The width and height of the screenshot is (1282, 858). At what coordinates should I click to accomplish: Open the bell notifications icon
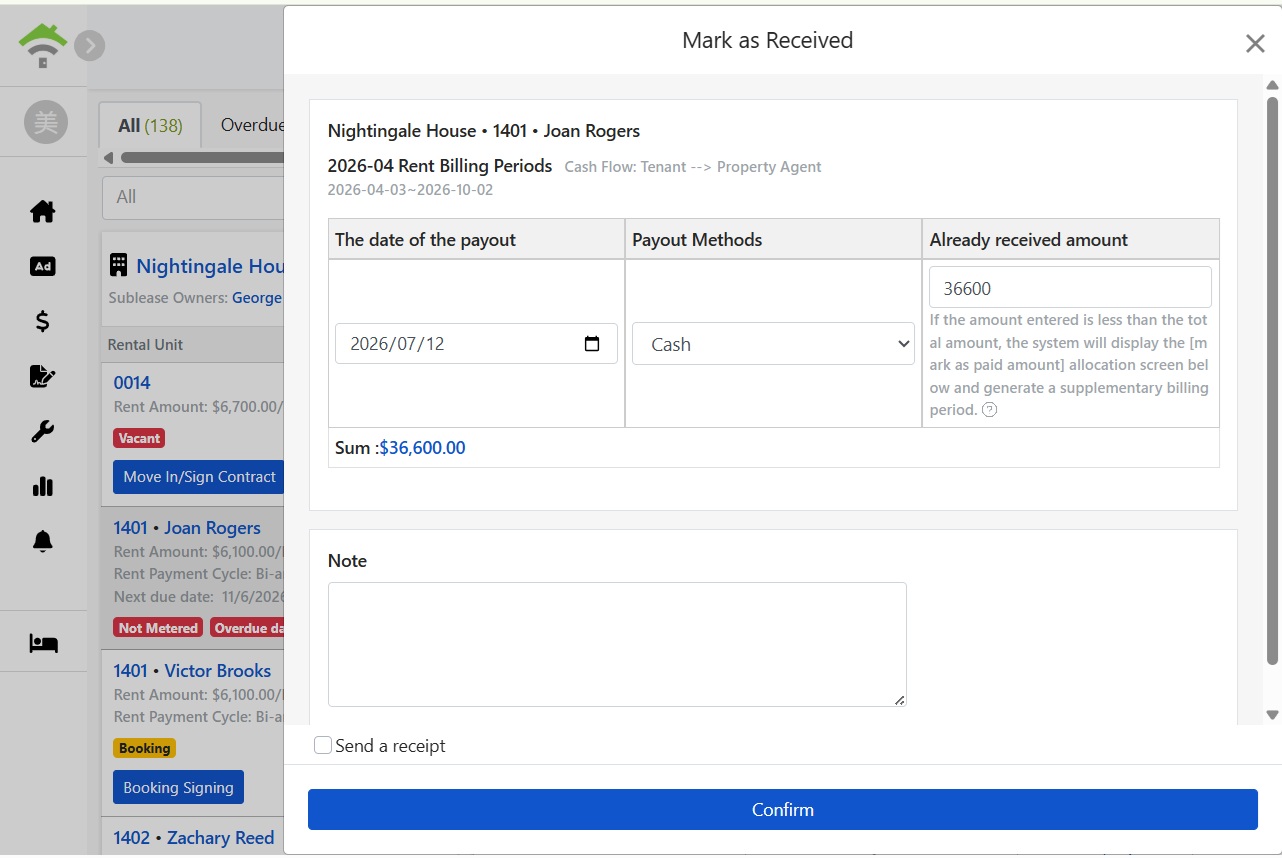coord(43,542)
